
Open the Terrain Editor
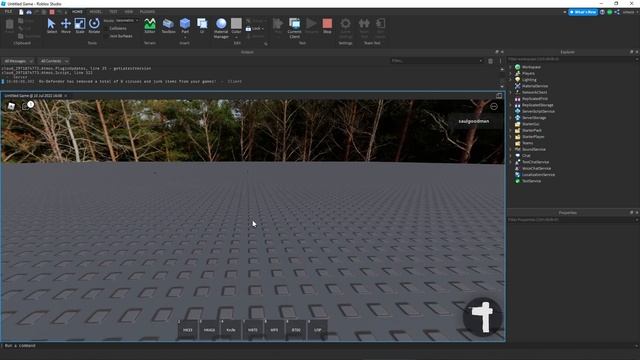[150, 26]
